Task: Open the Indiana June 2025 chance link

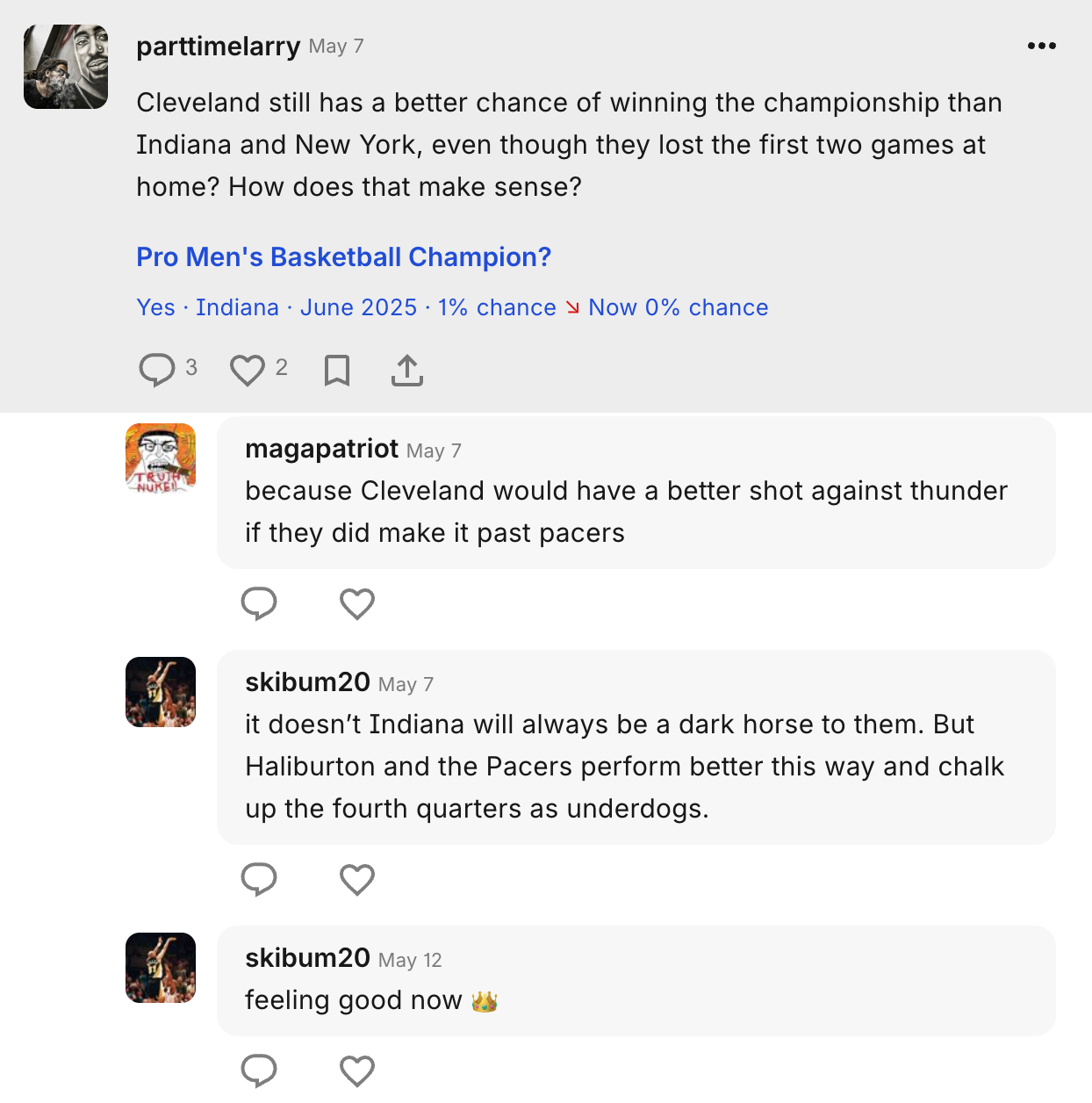Action: [452, 307]
